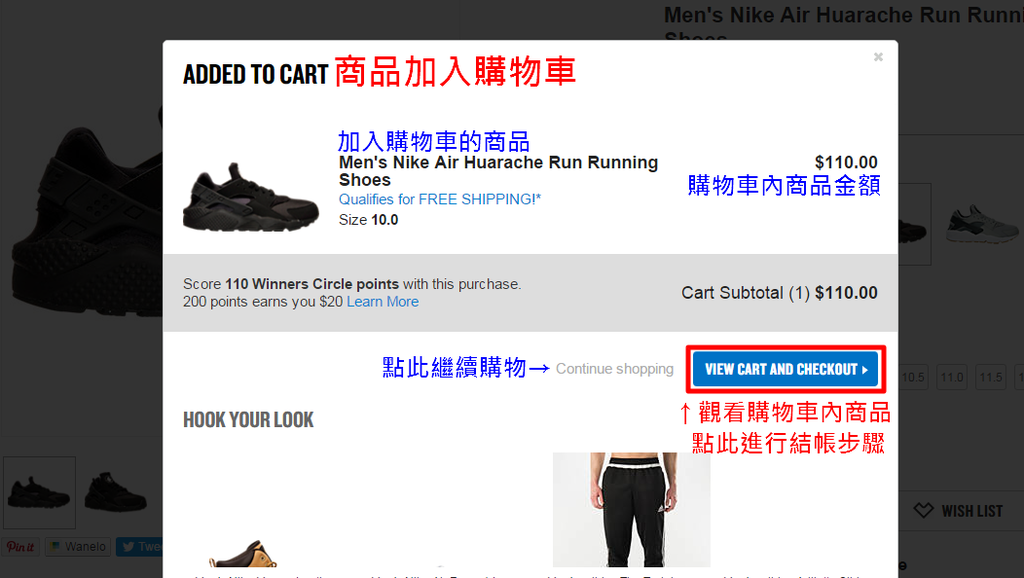Click the Wanelo share button
Image resolution: width=1024 pixels, height=578 pixels.
coord(78,547)
